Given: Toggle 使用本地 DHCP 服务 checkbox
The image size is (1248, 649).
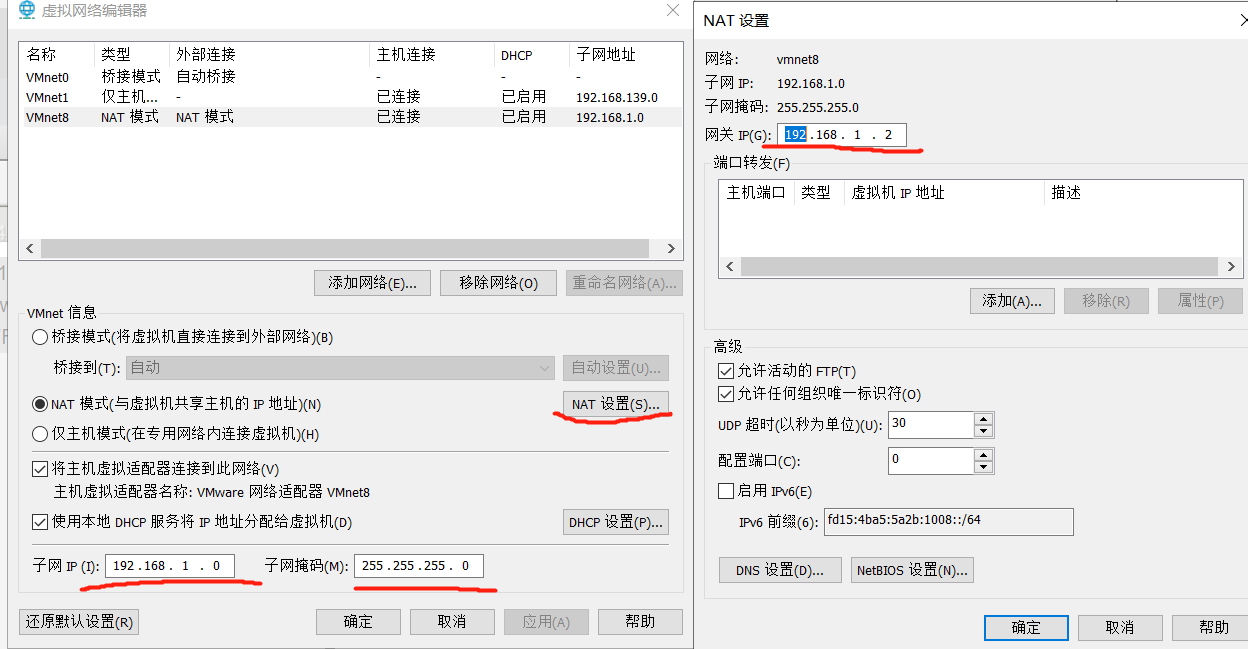Looking at the screenshot, I should [40, 522].
